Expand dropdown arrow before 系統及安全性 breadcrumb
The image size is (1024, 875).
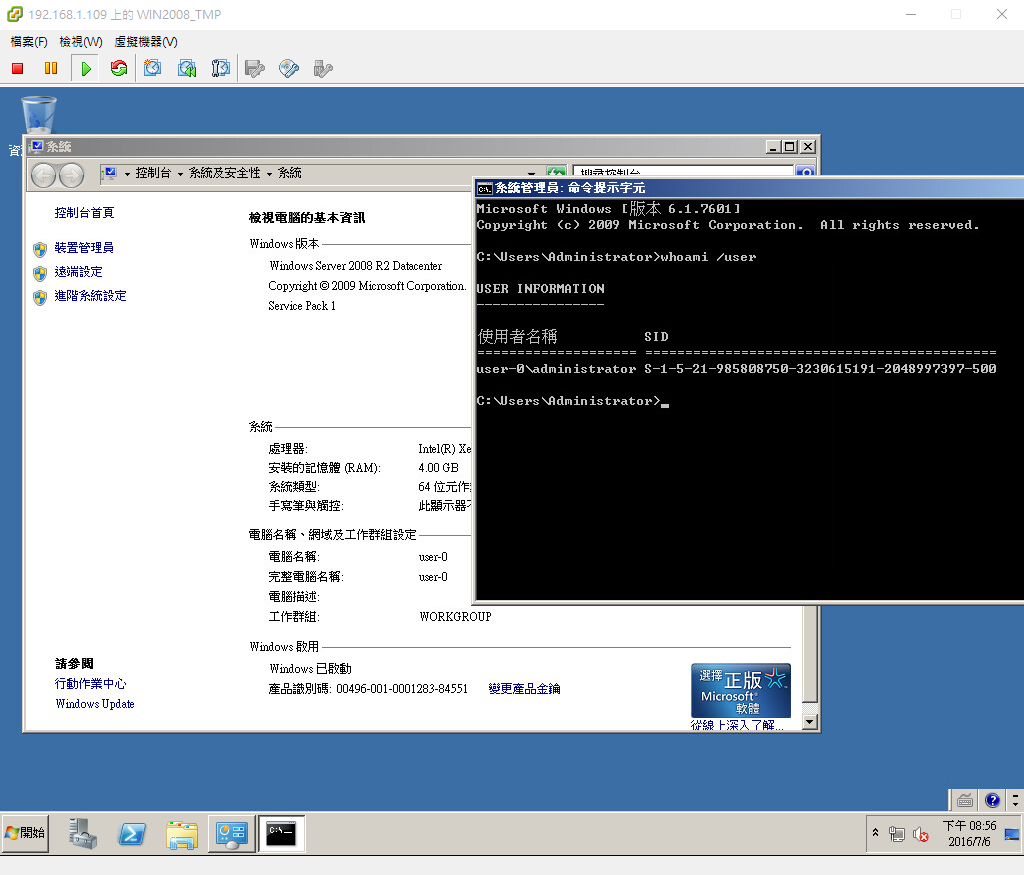point(180,174)
